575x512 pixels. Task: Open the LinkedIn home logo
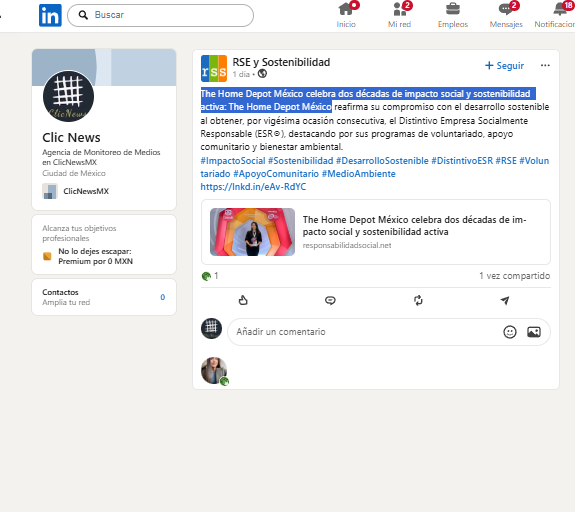pyautogui.click(x=50, y=15)
